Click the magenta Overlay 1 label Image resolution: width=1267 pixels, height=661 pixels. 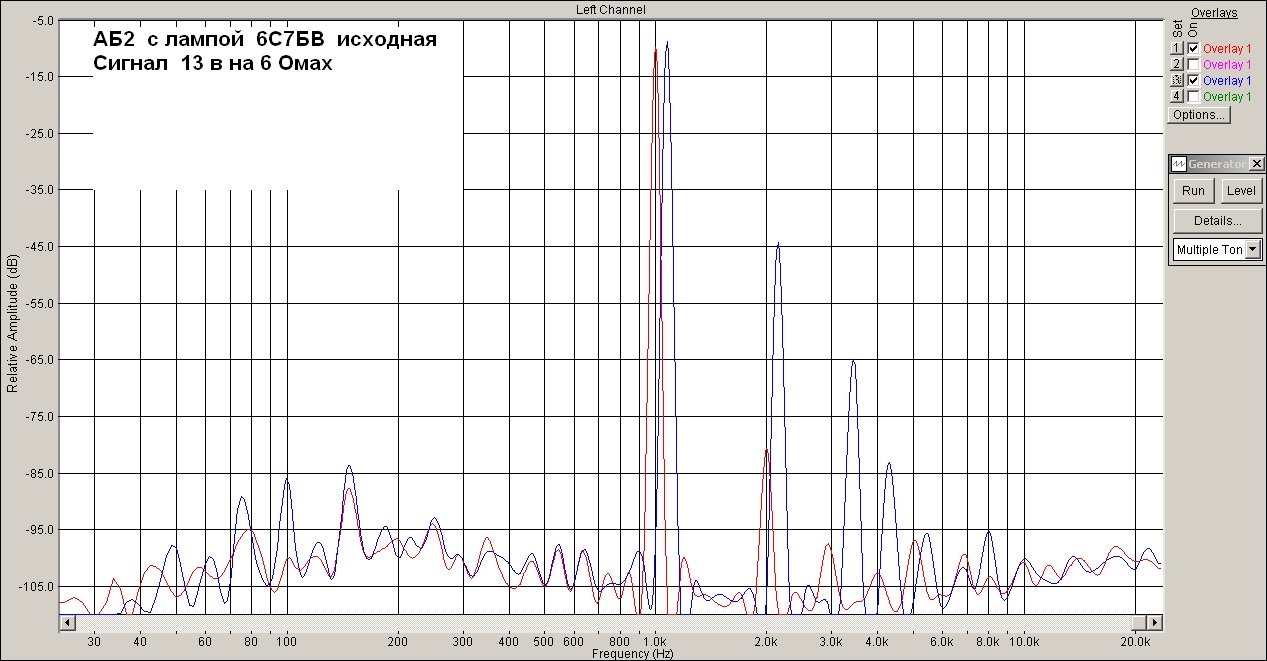tap(1227, 65)
